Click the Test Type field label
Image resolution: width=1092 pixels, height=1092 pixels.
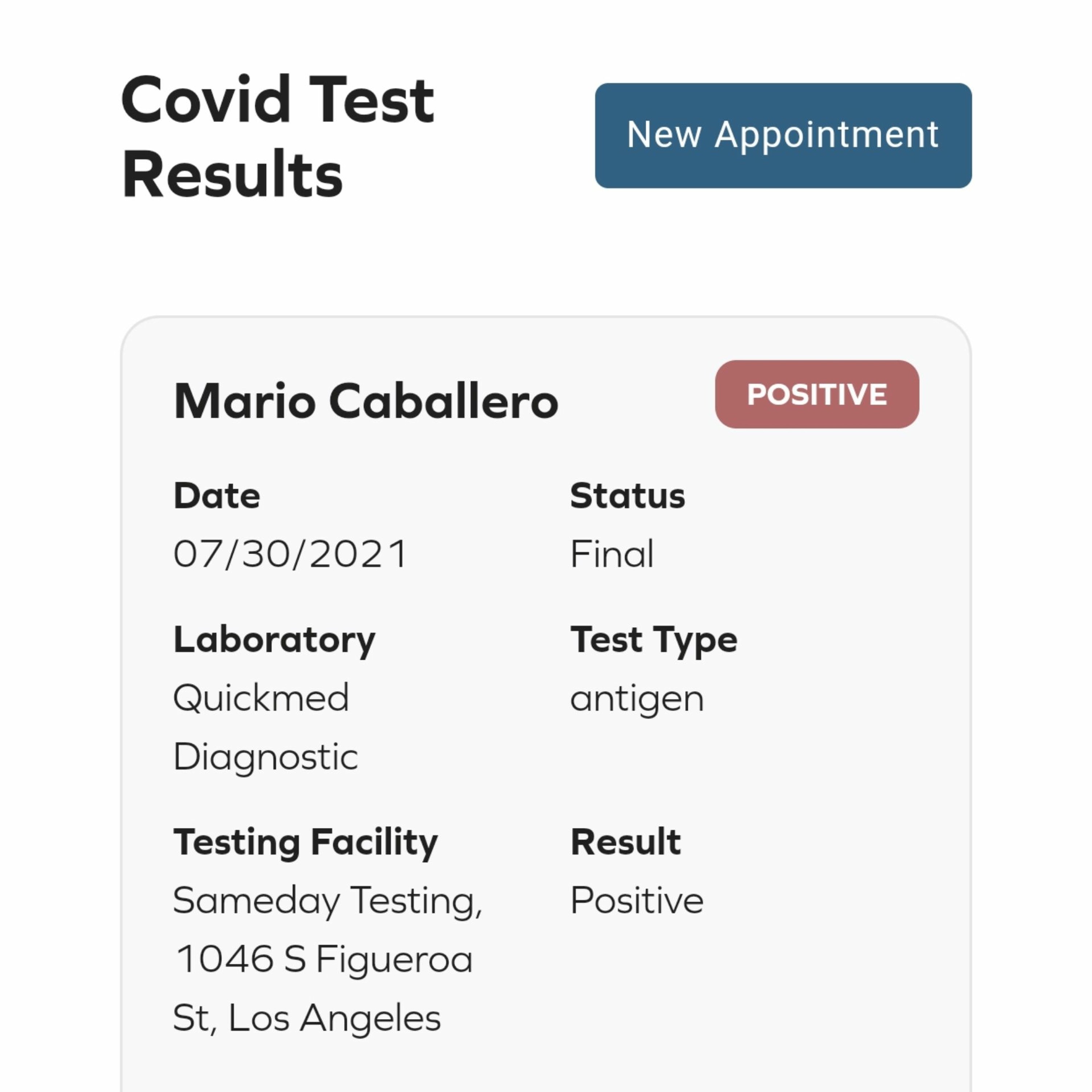654,640
